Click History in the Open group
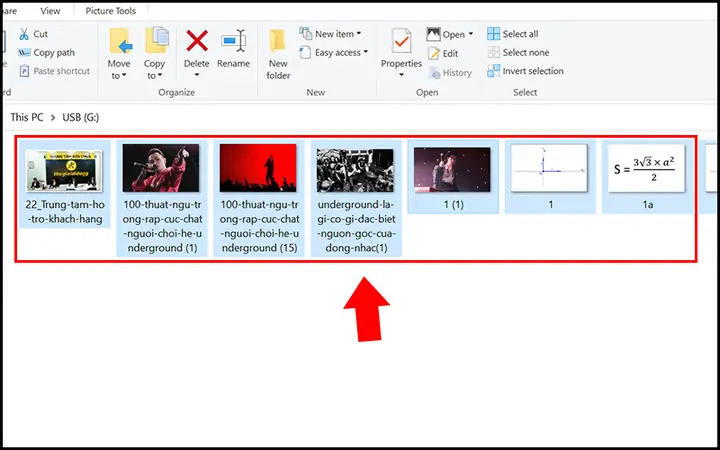The image size is (720, 450). pos(450,73)
